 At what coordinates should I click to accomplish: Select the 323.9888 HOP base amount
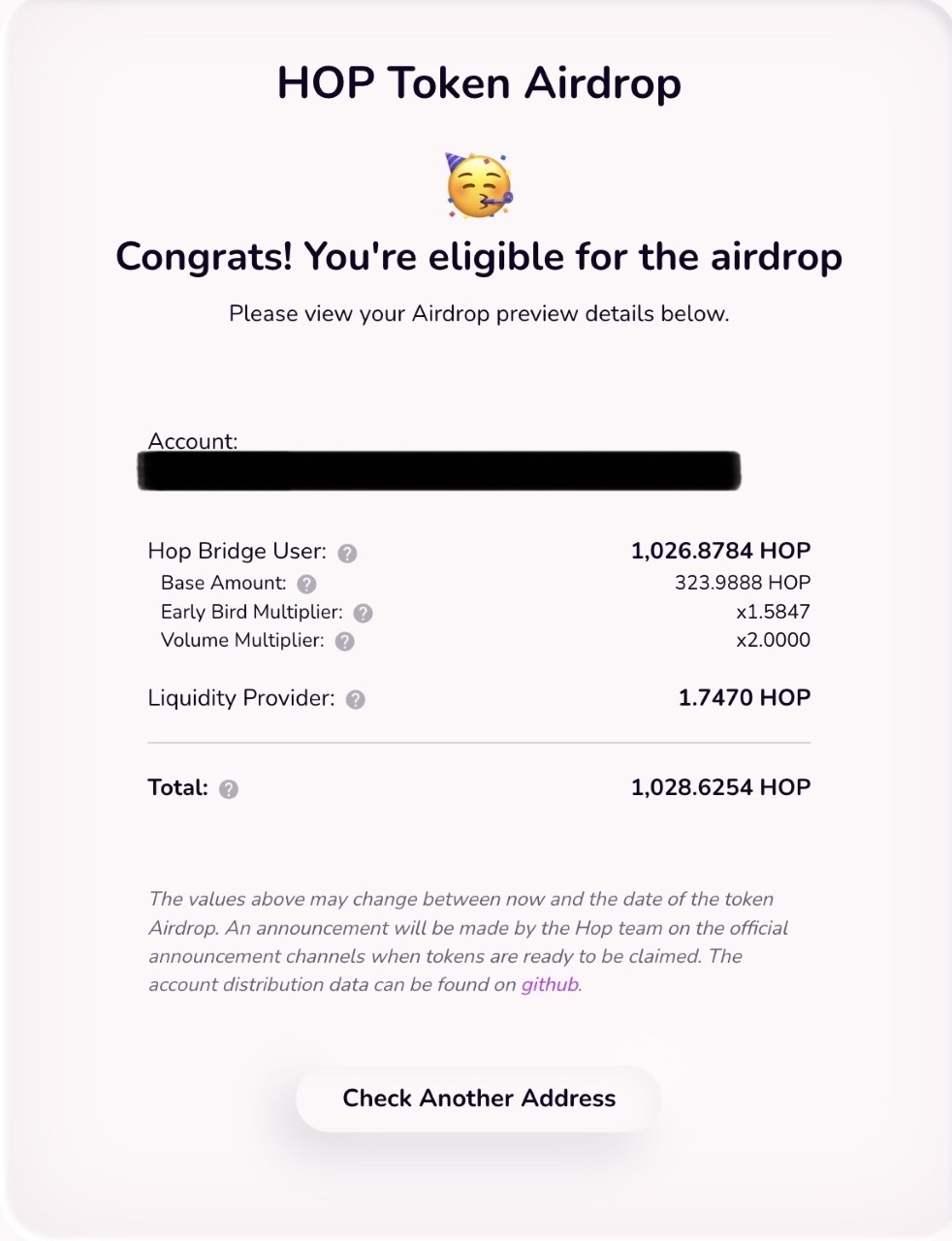pos(743,583)
